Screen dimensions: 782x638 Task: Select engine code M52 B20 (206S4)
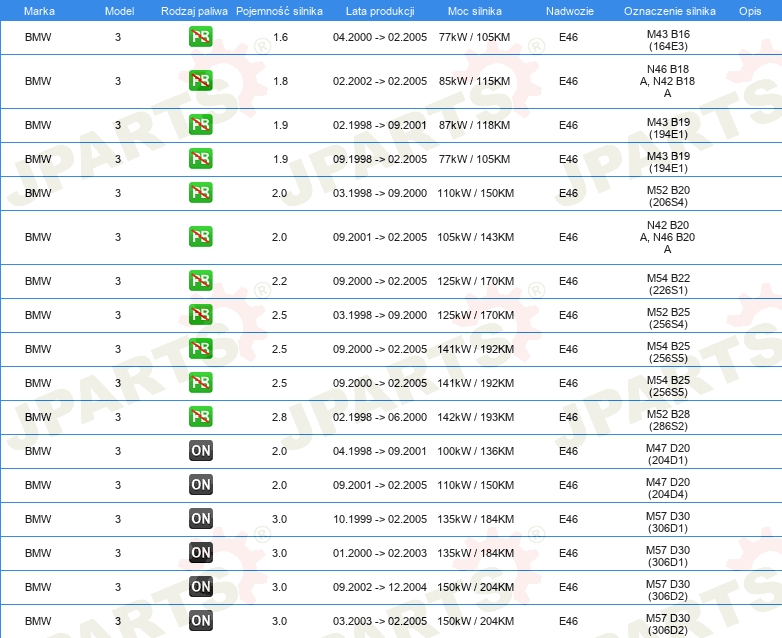[x=668, y=196]
